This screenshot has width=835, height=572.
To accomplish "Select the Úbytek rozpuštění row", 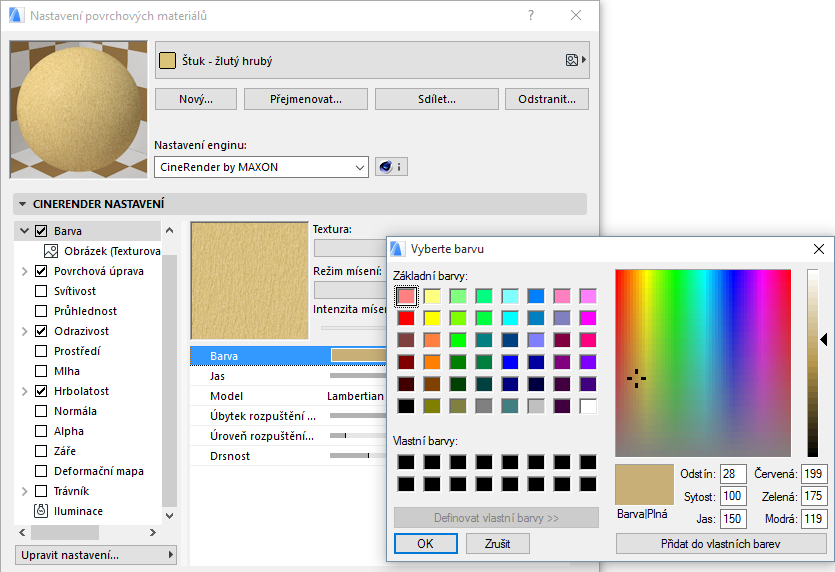I will coord(288,416).
